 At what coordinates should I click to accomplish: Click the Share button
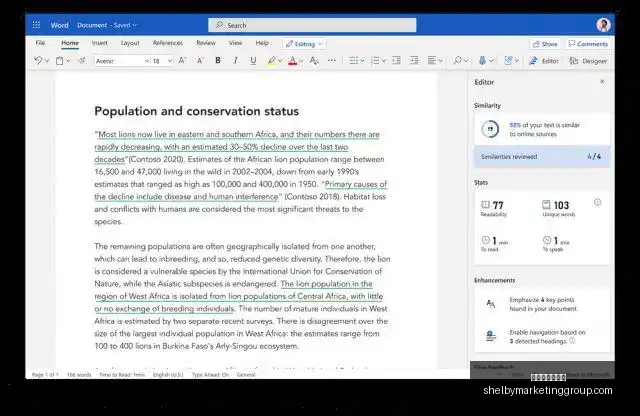coord(545,44)
